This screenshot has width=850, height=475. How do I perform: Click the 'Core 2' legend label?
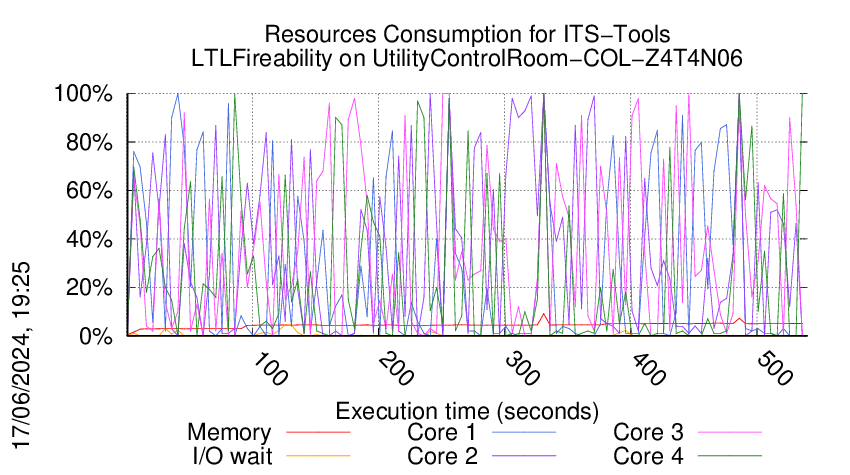click(x=442, y=456)
